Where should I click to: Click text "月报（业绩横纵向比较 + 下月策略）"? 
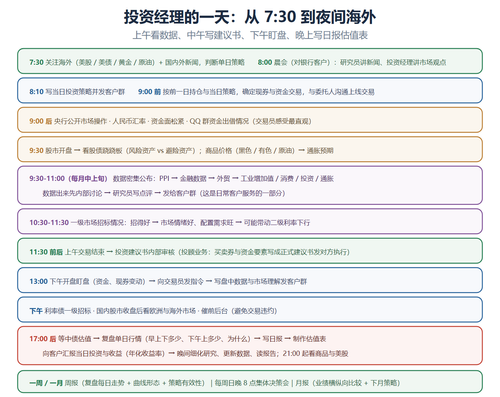tap(348, 383)
